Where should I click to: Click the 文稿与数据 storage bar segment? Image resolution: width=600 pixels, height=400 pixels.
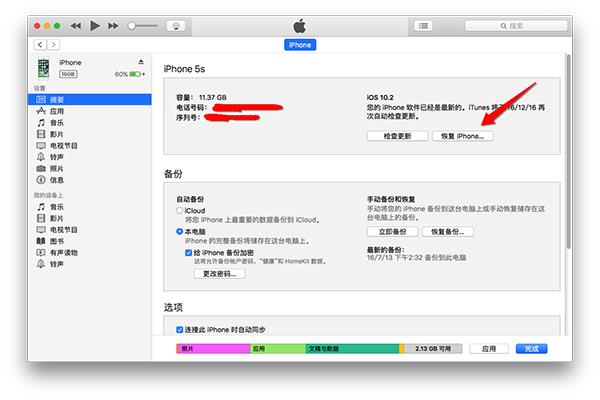[x=352, y=349]
